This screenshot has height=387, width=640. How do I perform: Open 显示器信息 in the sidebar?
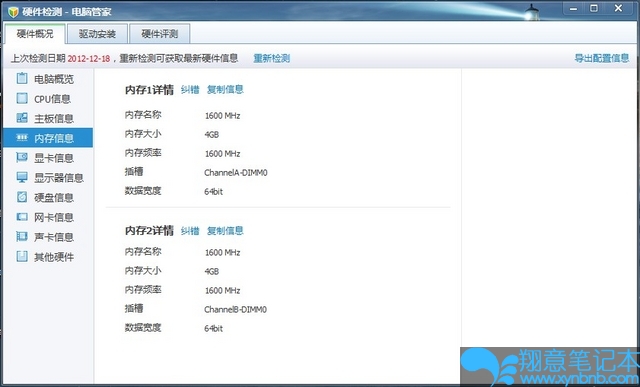pyautogui.click(x=48, y=178)
